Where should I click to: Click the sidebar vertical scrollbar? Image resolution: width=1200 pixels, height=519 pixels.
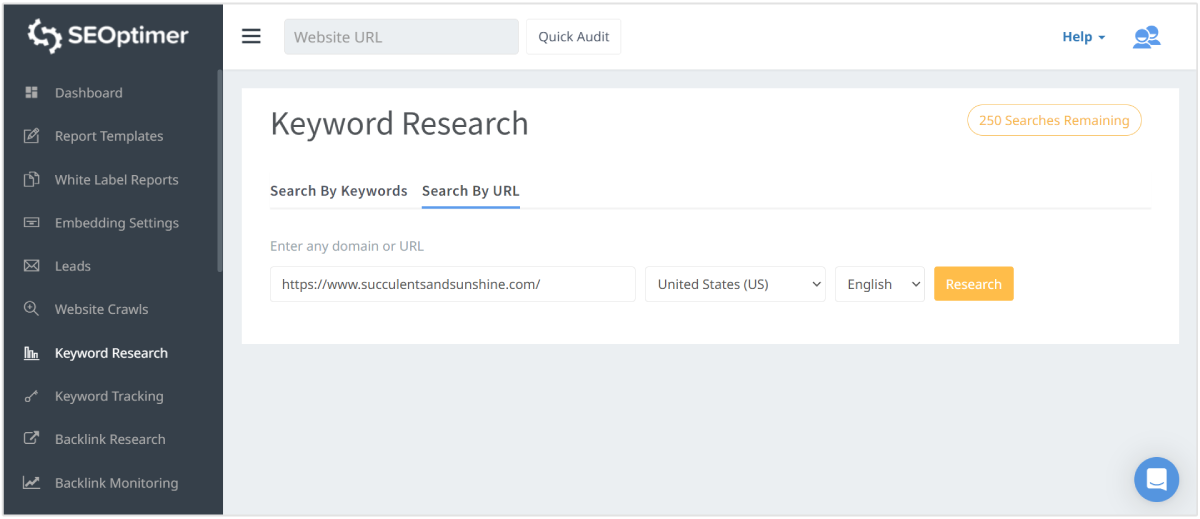click(x=219, y=170)
